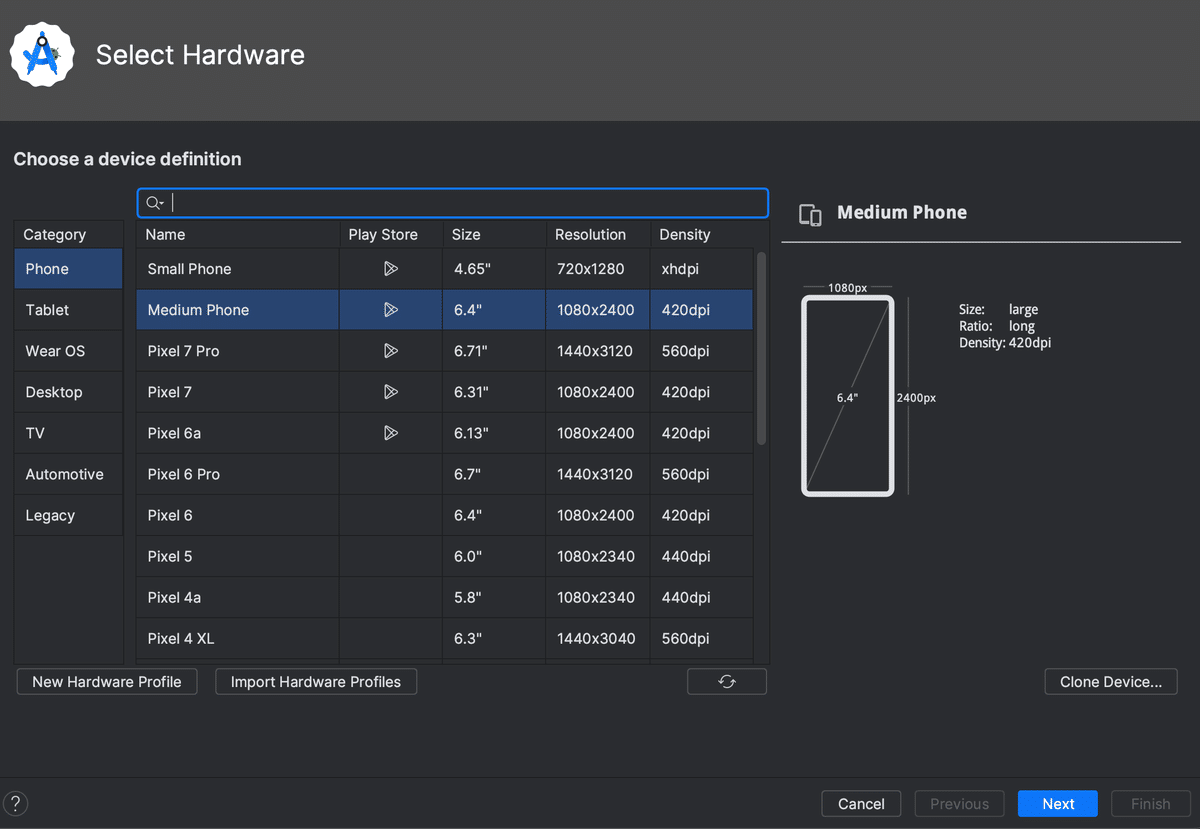Click the xhdpi density cell
Screen dimensions: 1200x829
[702, 269]
